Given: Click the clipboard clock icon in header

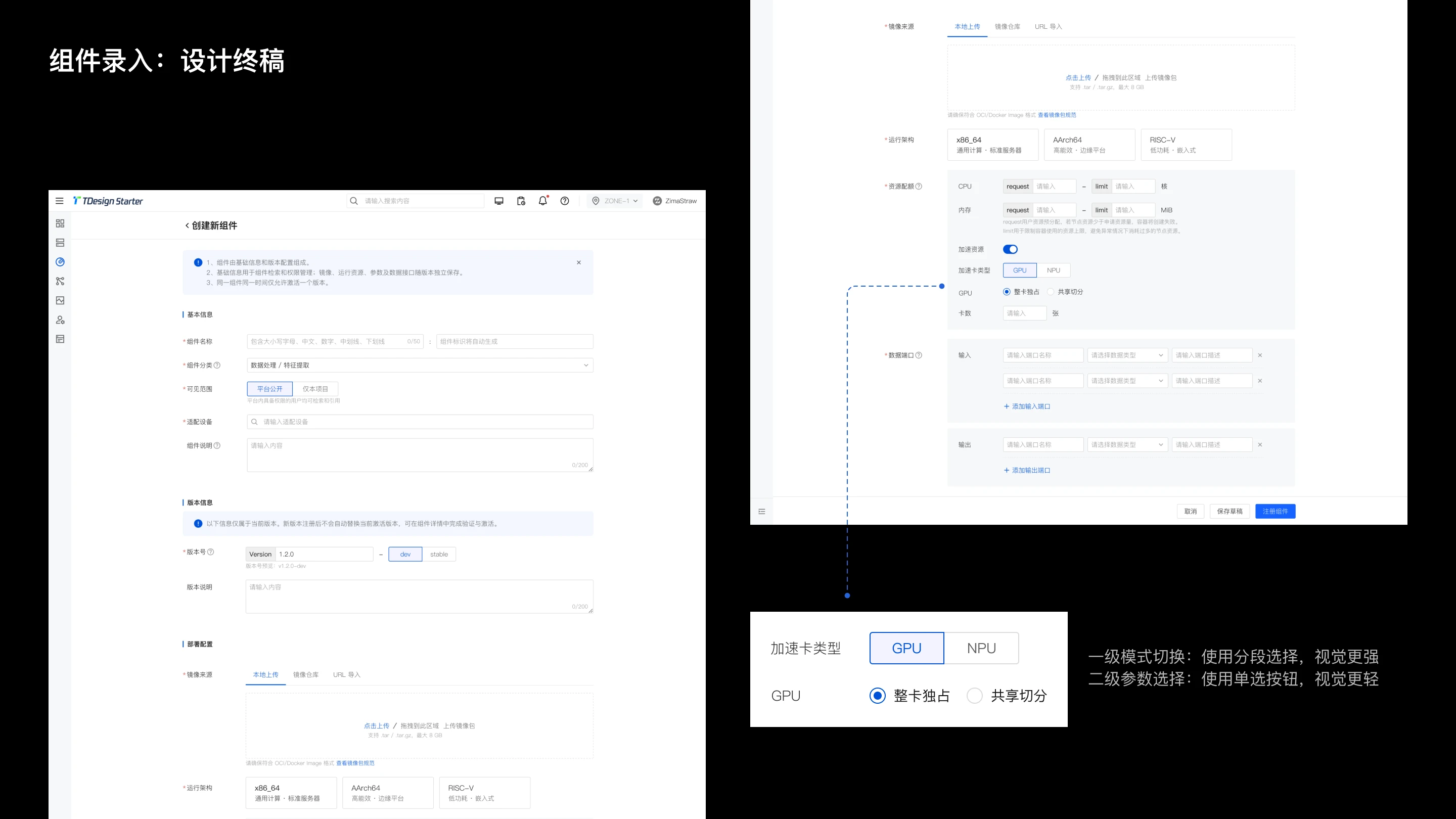Looking at the screenshot, I should [521, 201].
